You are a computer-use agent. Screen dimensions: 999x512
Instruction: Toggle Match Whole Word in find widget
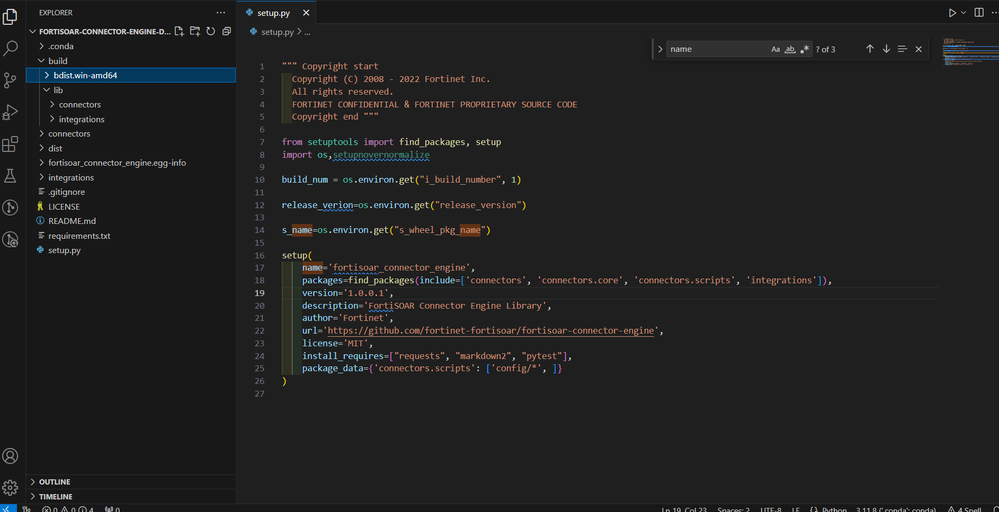pos(790,49)
